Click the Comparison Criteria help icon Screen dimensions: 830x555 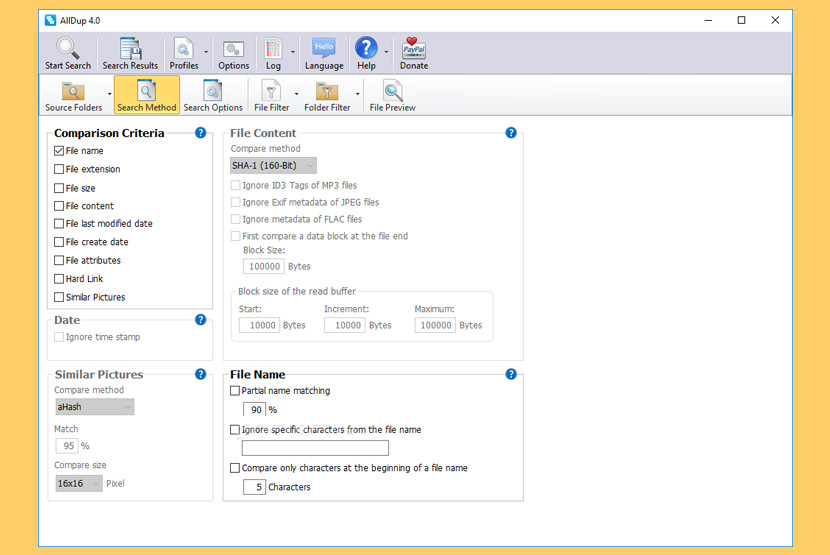coord(200,133)
